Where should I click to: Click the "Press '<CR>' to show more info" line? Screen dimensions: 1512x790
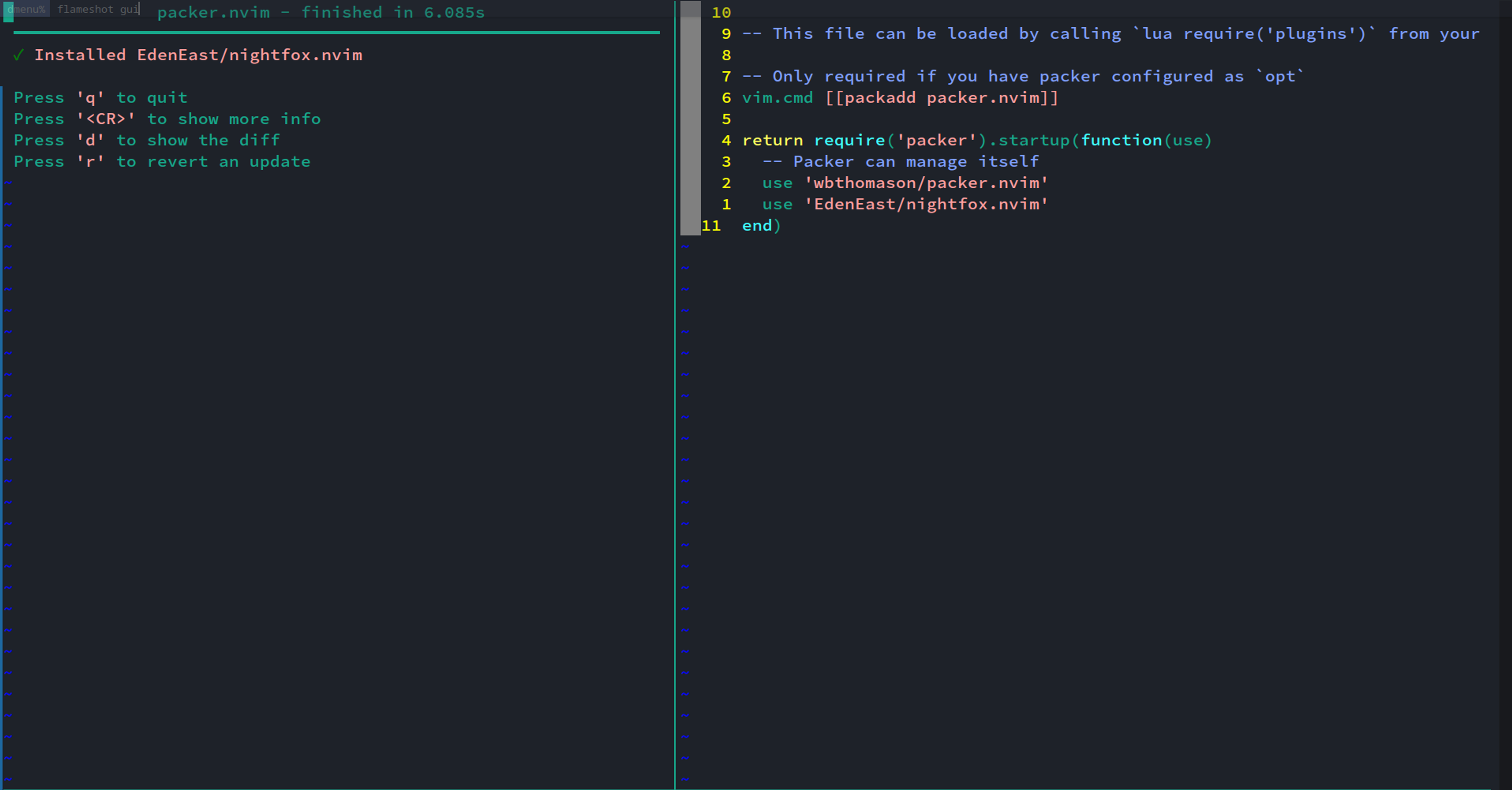point(167,119)
